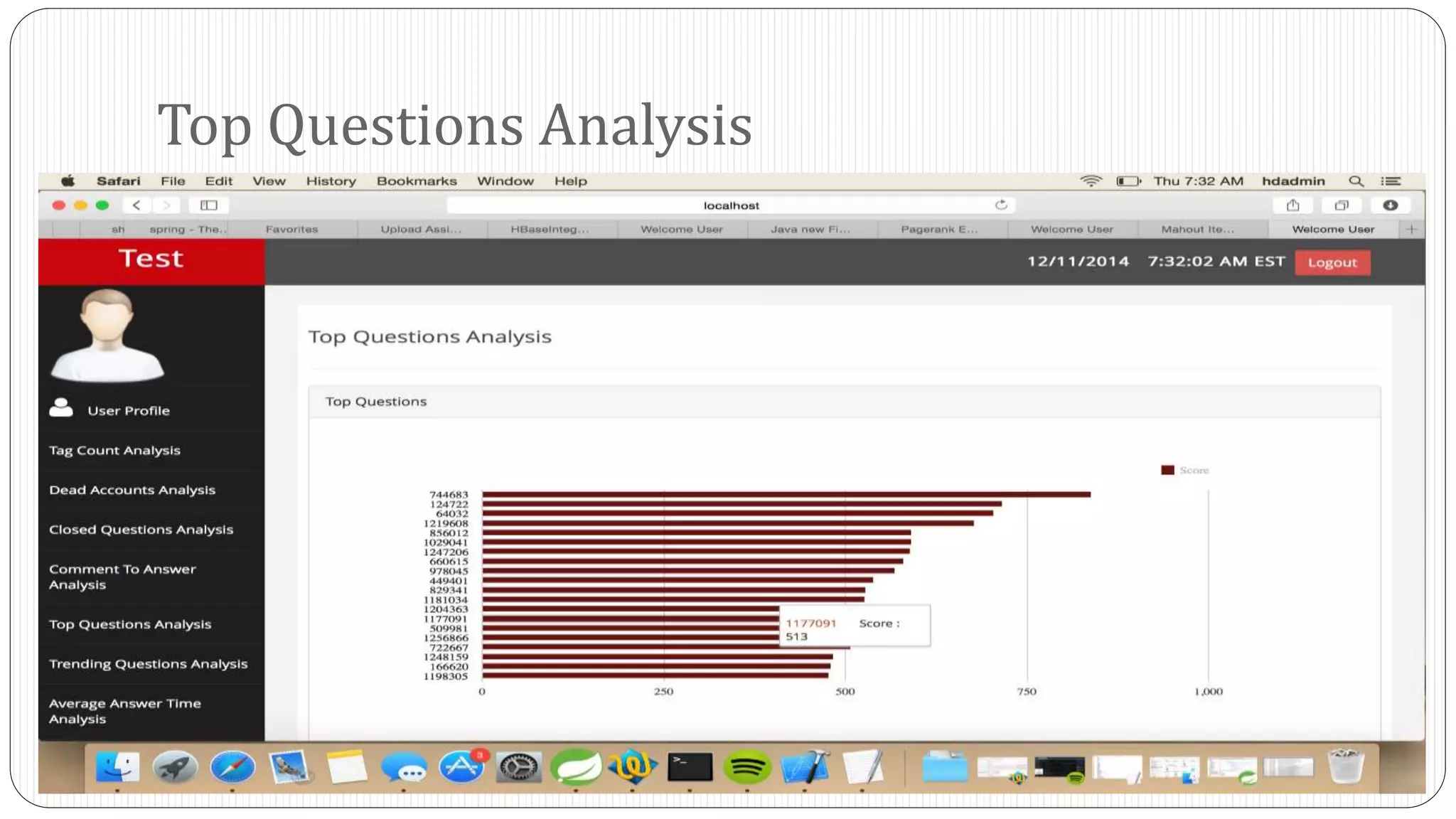Screen dimensions: 1456x819
Task: Open Launchpad rocket in dock
Action: coord(175,768)
